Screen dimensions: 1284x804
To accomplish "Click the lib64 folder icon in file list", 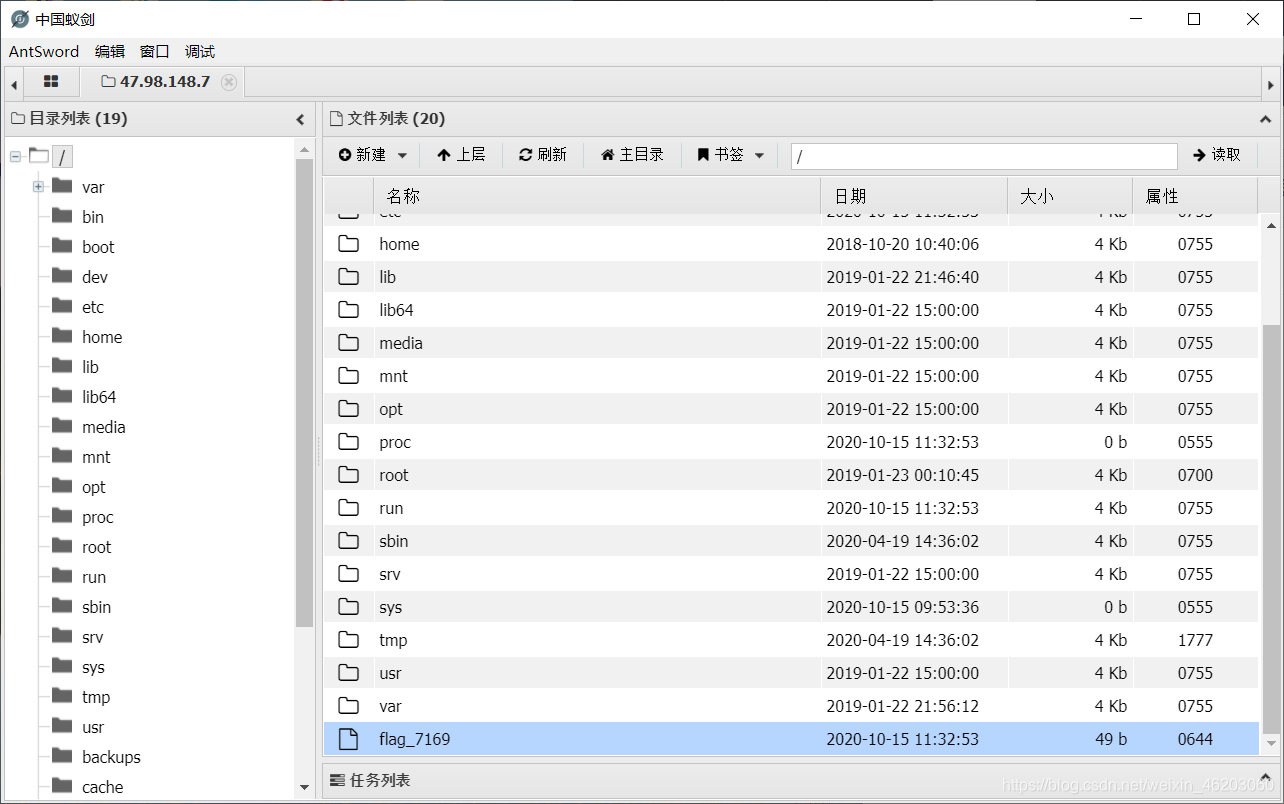I will tap(348, 310).
